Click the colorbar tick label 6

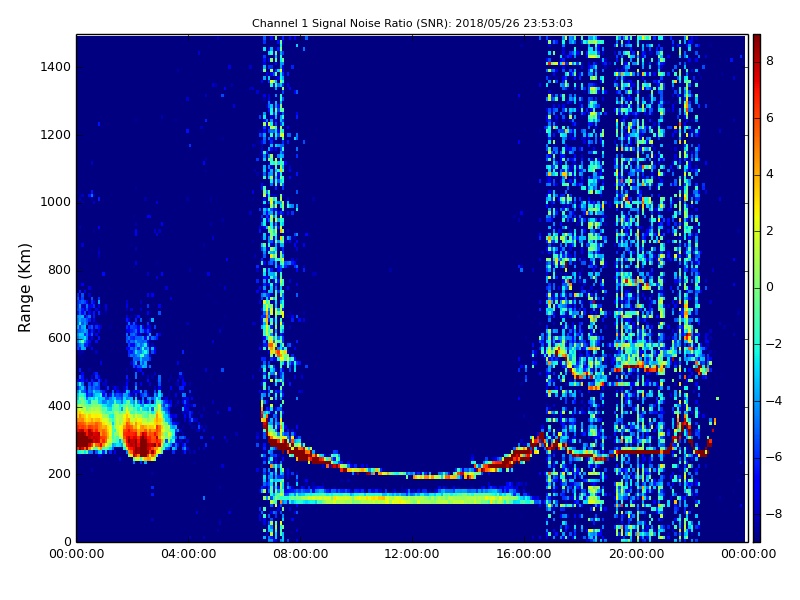coord(770,118)
